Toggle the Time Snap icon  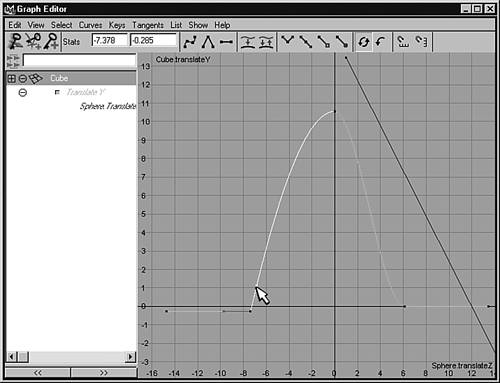coord(403,42)
